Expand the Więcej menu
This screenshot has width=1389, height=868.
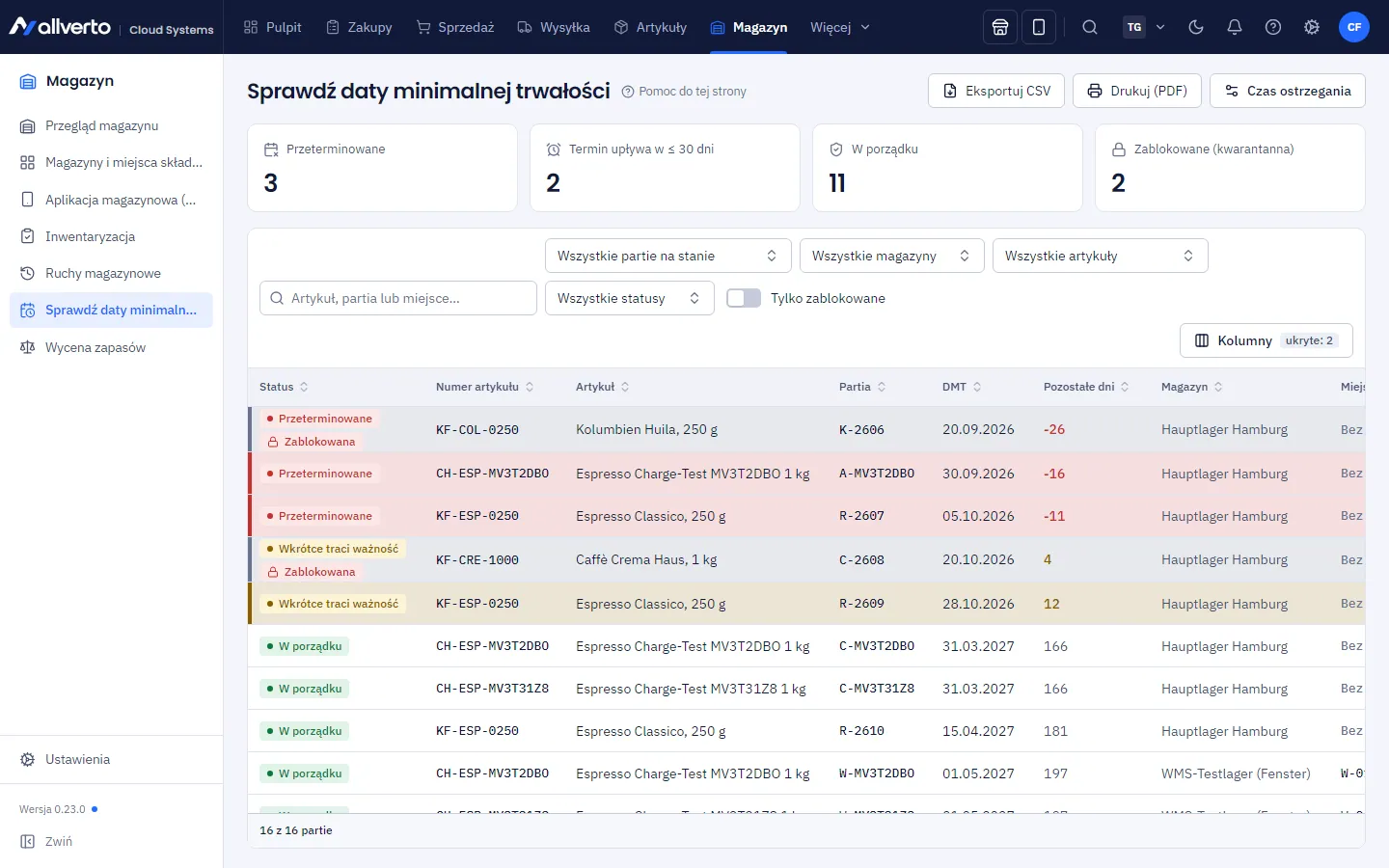click(x=840, y=27)
